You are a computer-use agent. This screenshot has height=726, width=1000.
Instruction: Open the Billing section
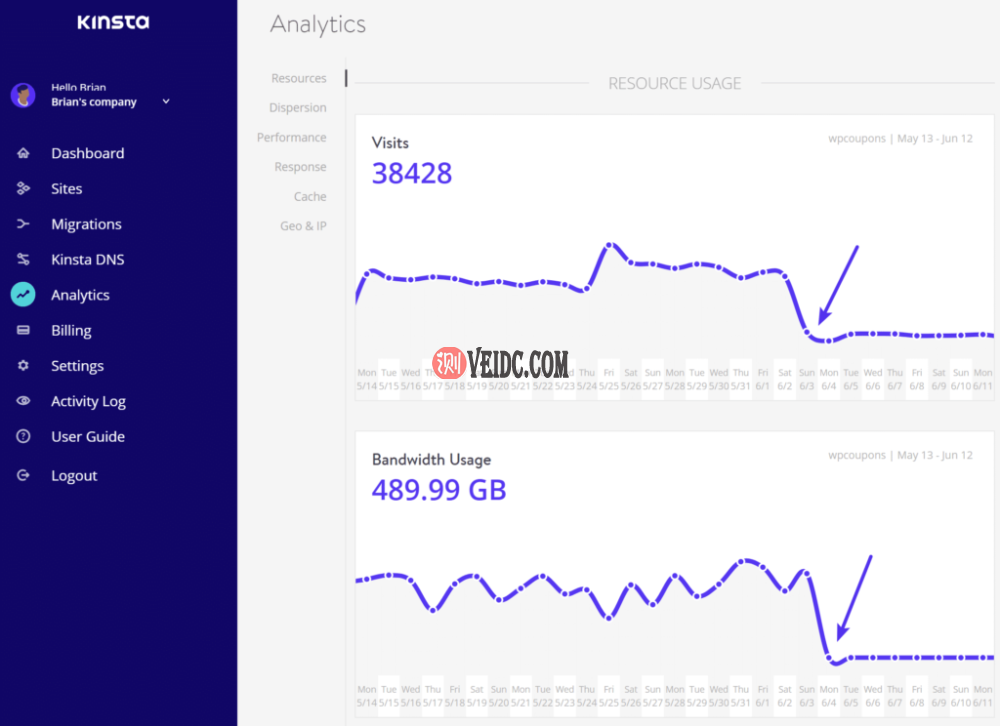click(x=71, y=330)
